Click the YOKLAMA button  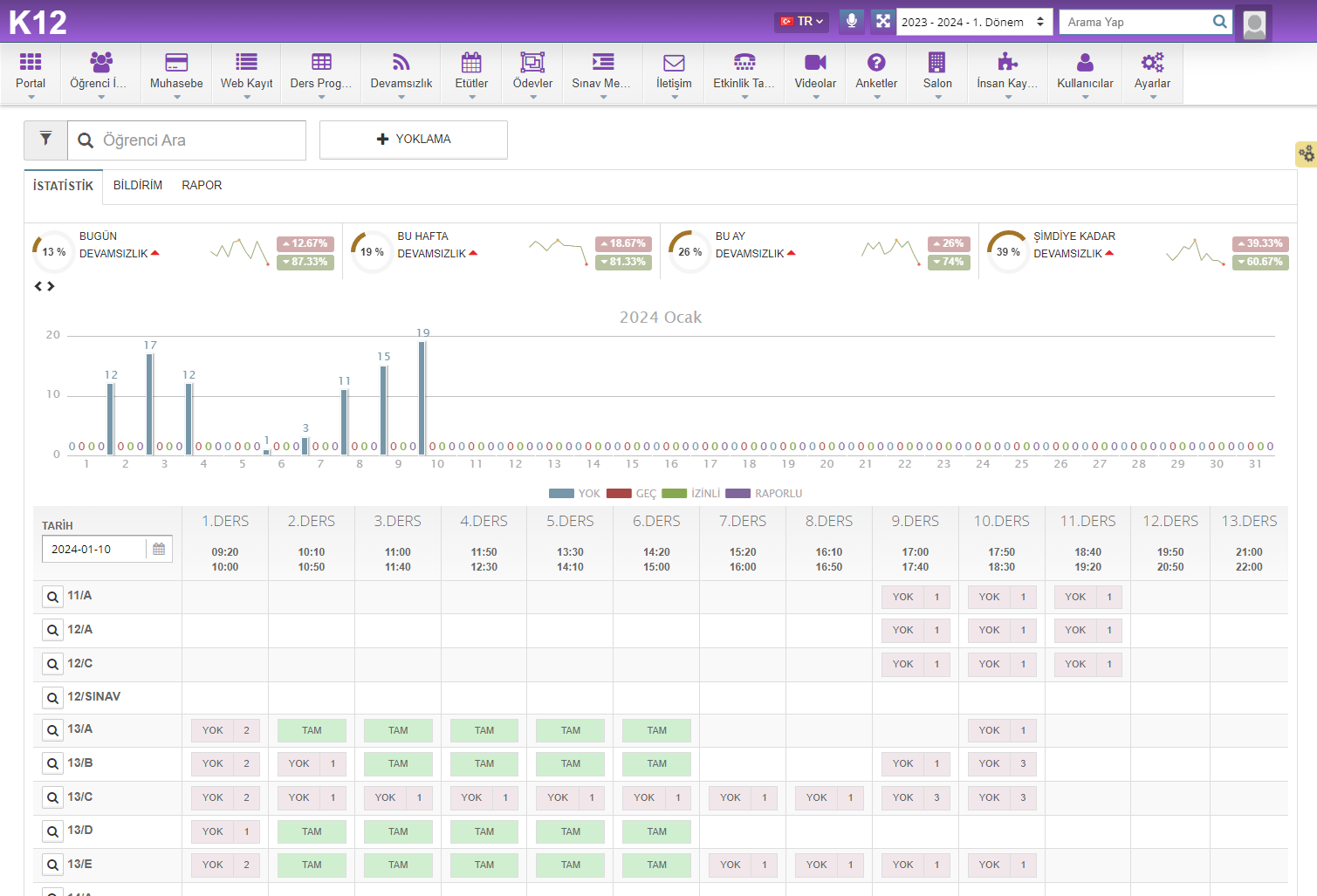point(414,140)
